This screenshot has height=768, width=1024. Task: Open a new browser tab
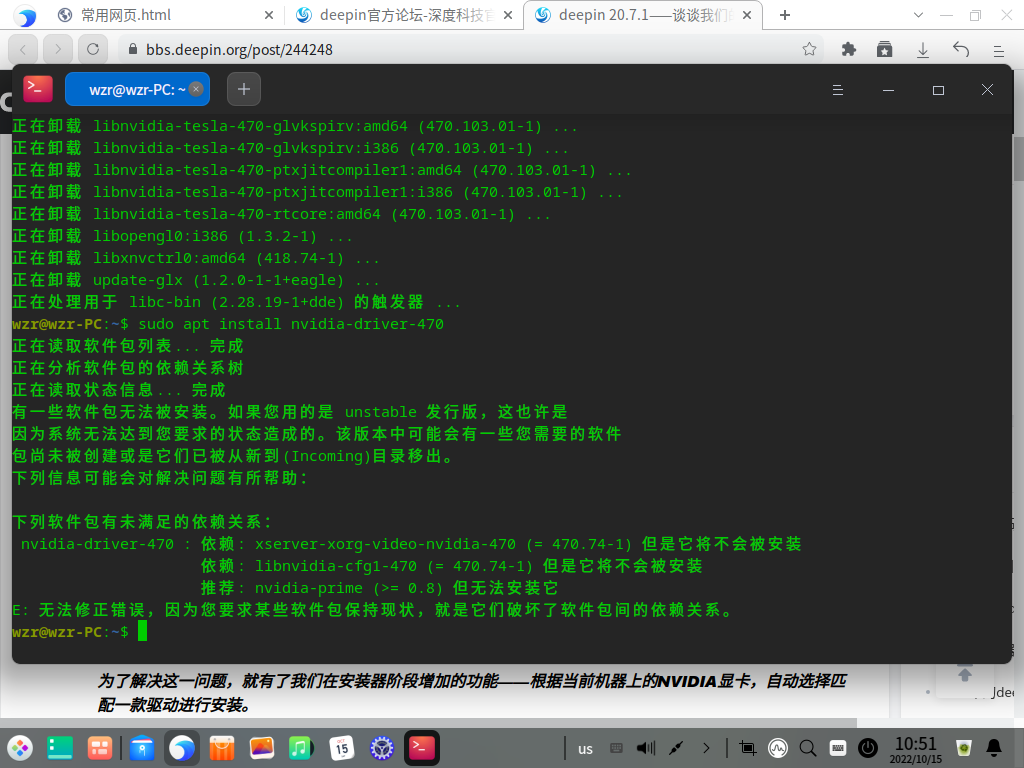click(785, 15)
